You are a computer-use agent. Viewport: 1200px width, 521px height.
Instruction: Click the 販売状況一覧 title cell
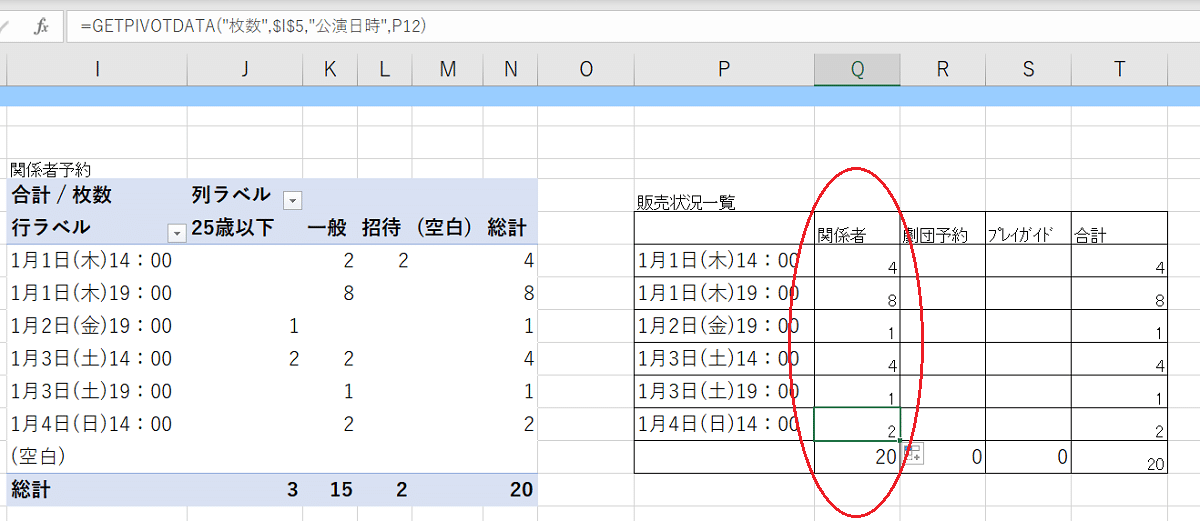click(686, 202)
